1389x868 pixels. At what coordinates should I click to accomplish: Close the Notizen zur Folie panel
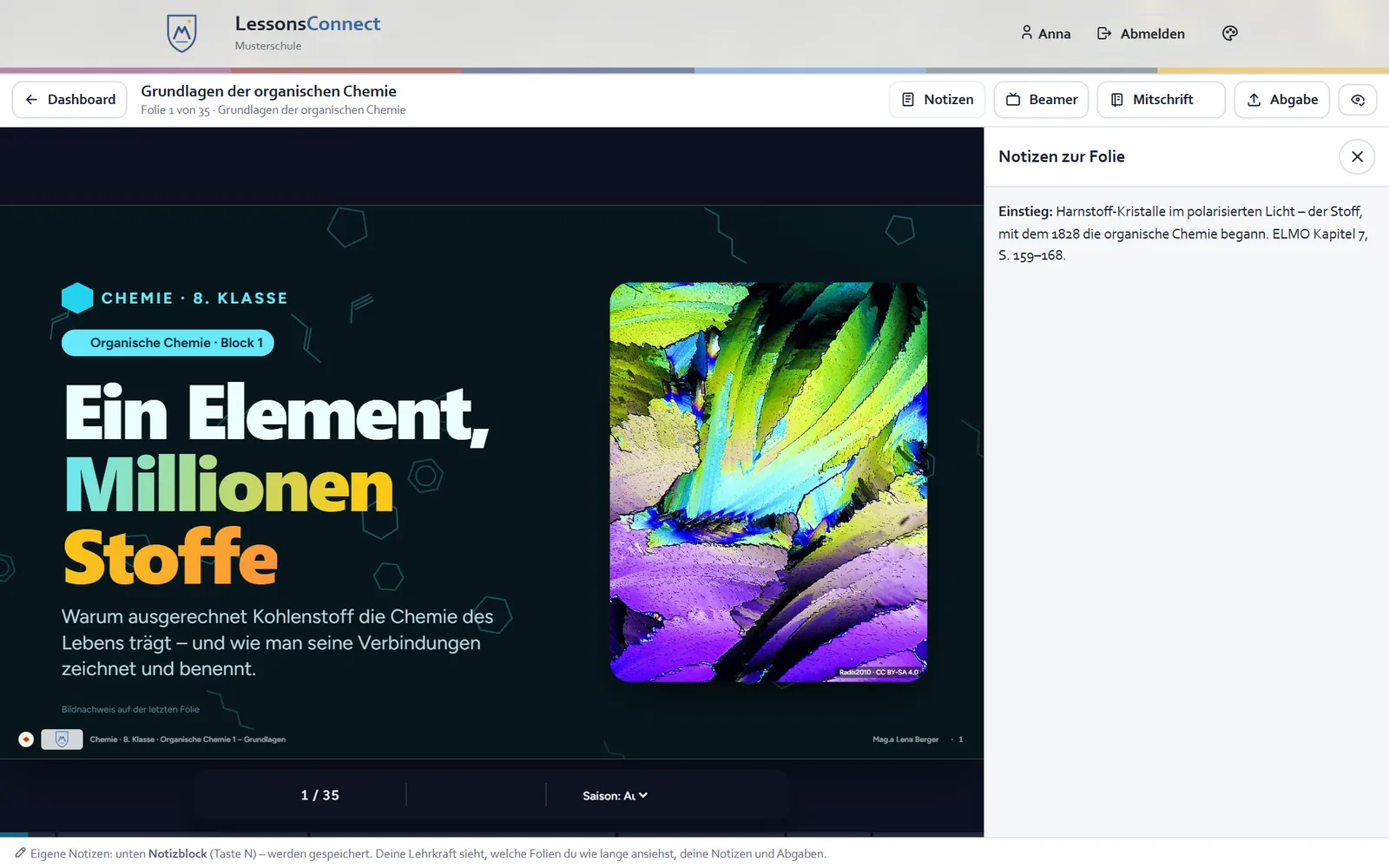pos(1357,157)
